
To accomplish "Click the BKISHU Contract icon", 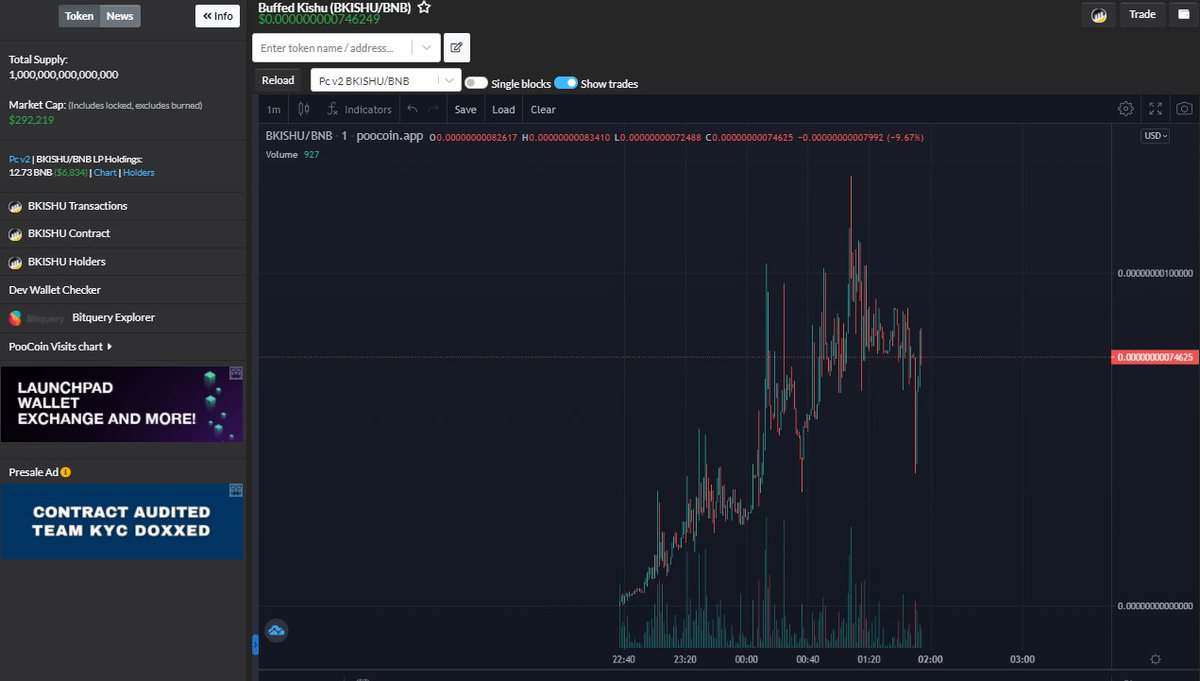I will pyautogui.click(x=15, y=234).
